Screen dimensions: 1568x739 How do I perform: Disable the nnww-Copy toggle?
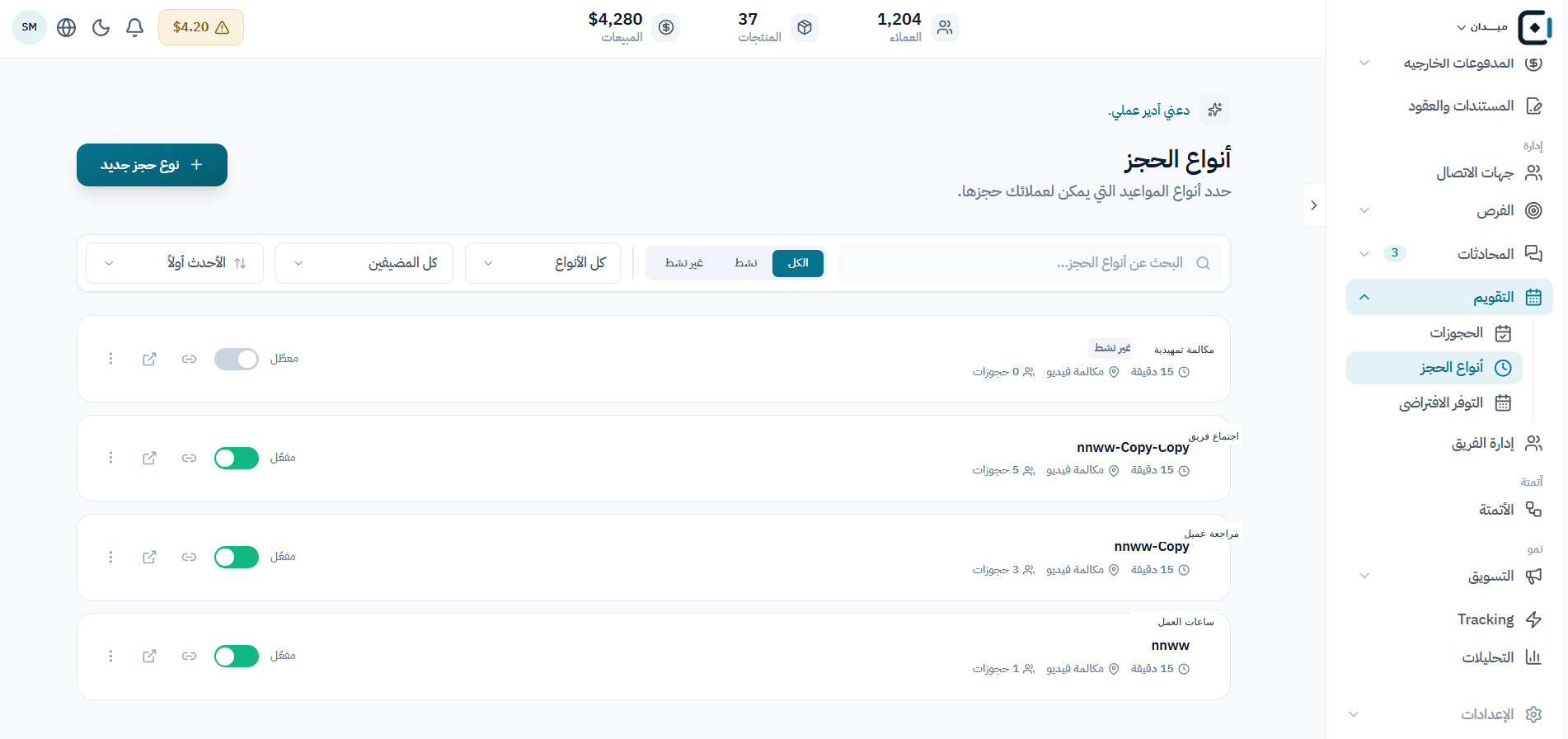tap(237, 558)
